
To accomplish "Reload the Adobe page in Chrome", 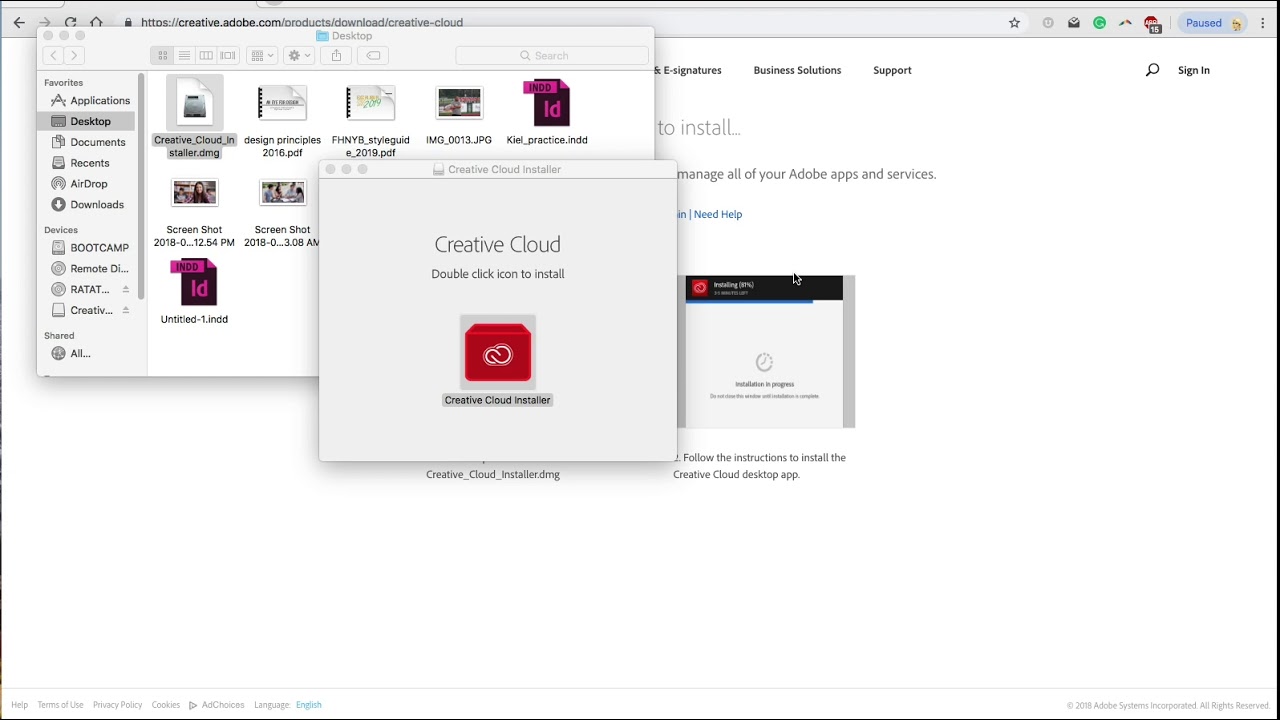I will [x=70, y=22].
